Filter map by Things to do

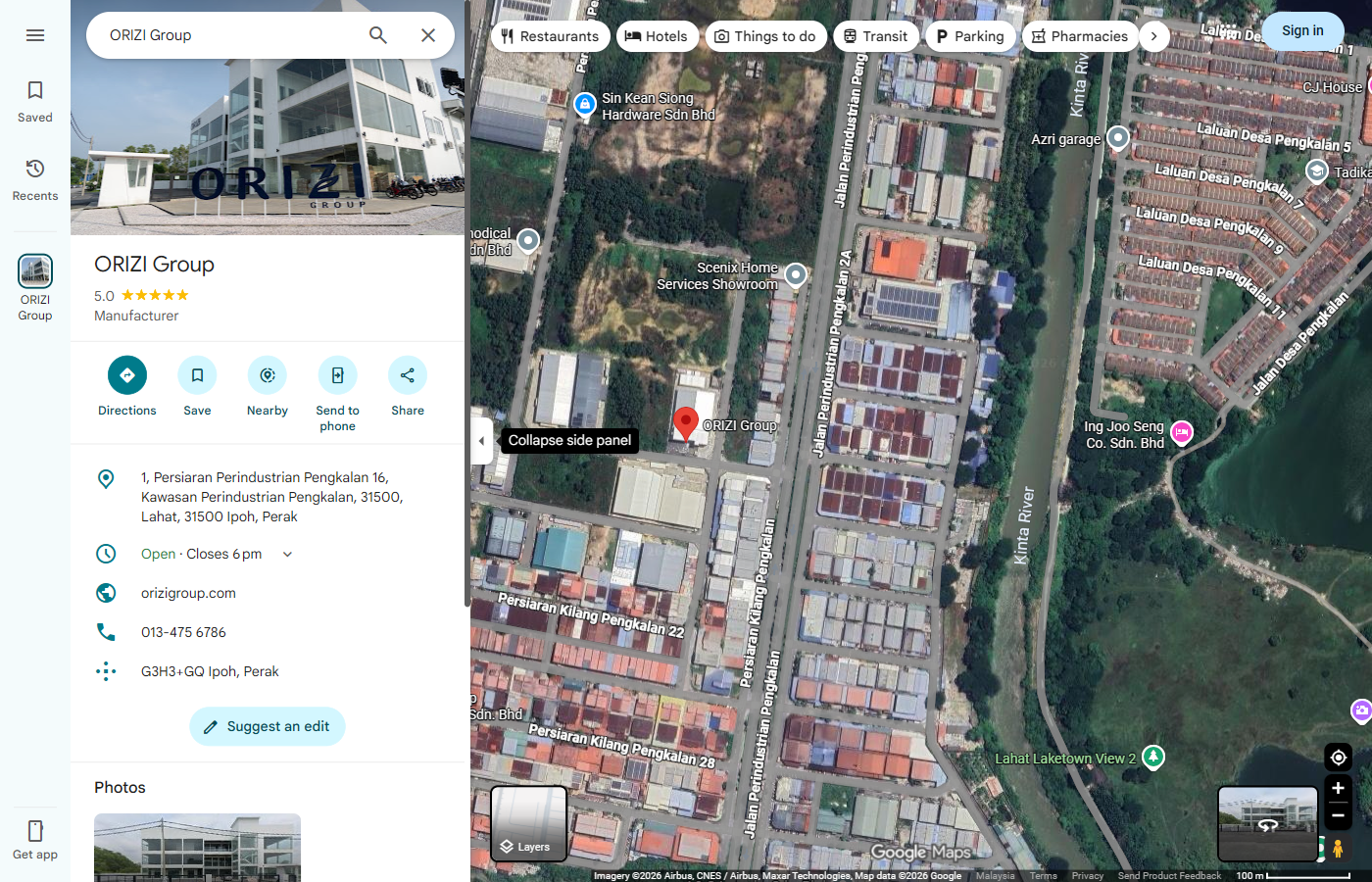[765, 36]
